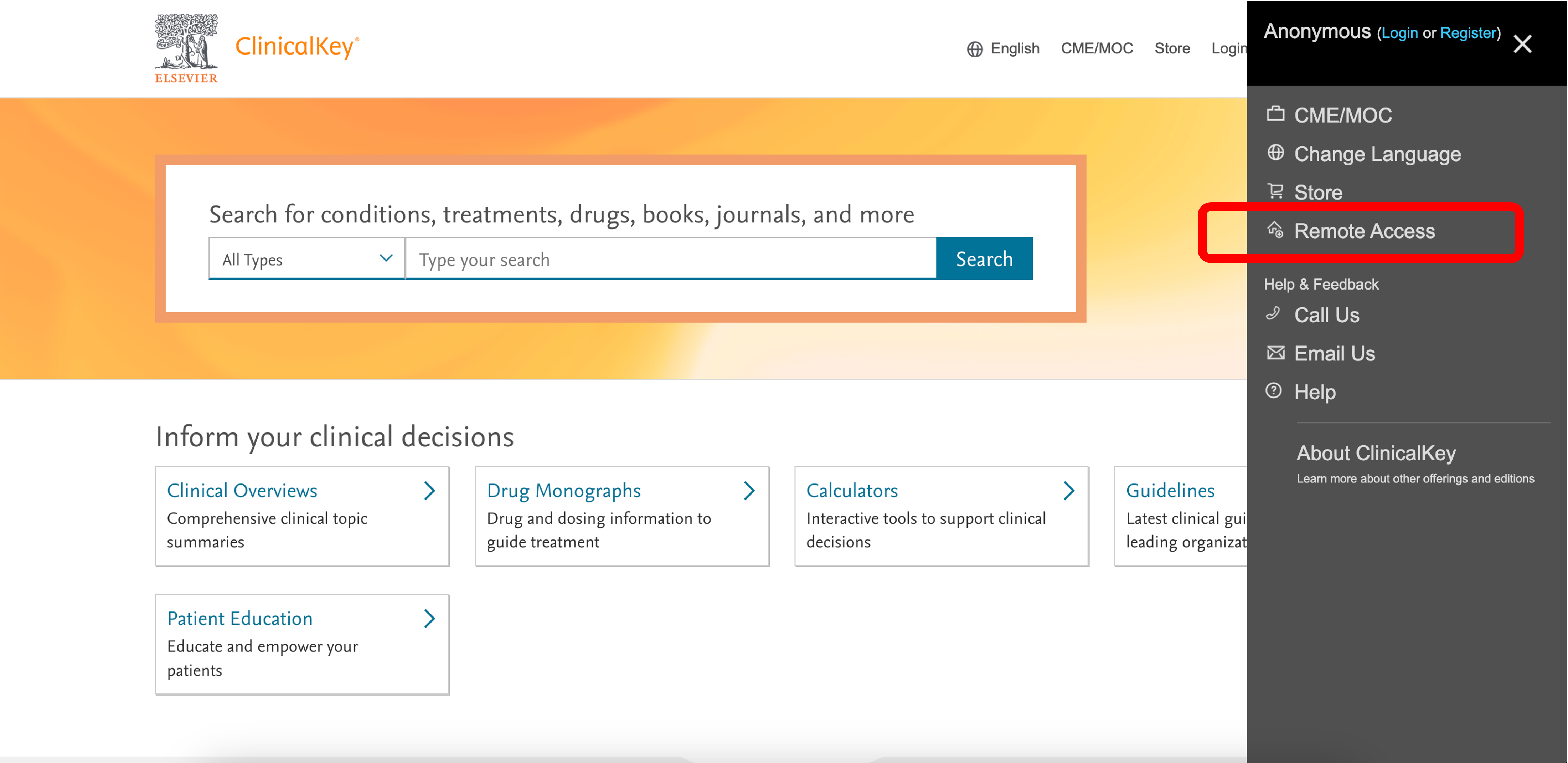
Task: Open the Clinical Overviews card
Action: point(302,516)
